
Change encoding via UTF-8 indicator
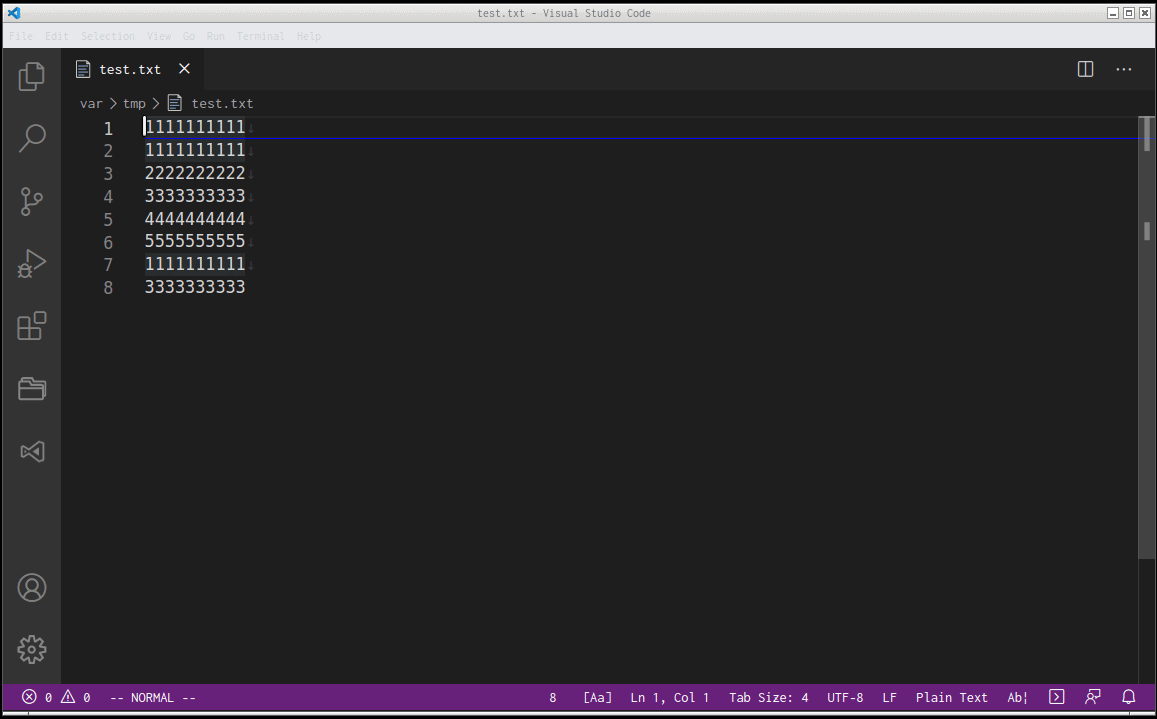[844, 697]
